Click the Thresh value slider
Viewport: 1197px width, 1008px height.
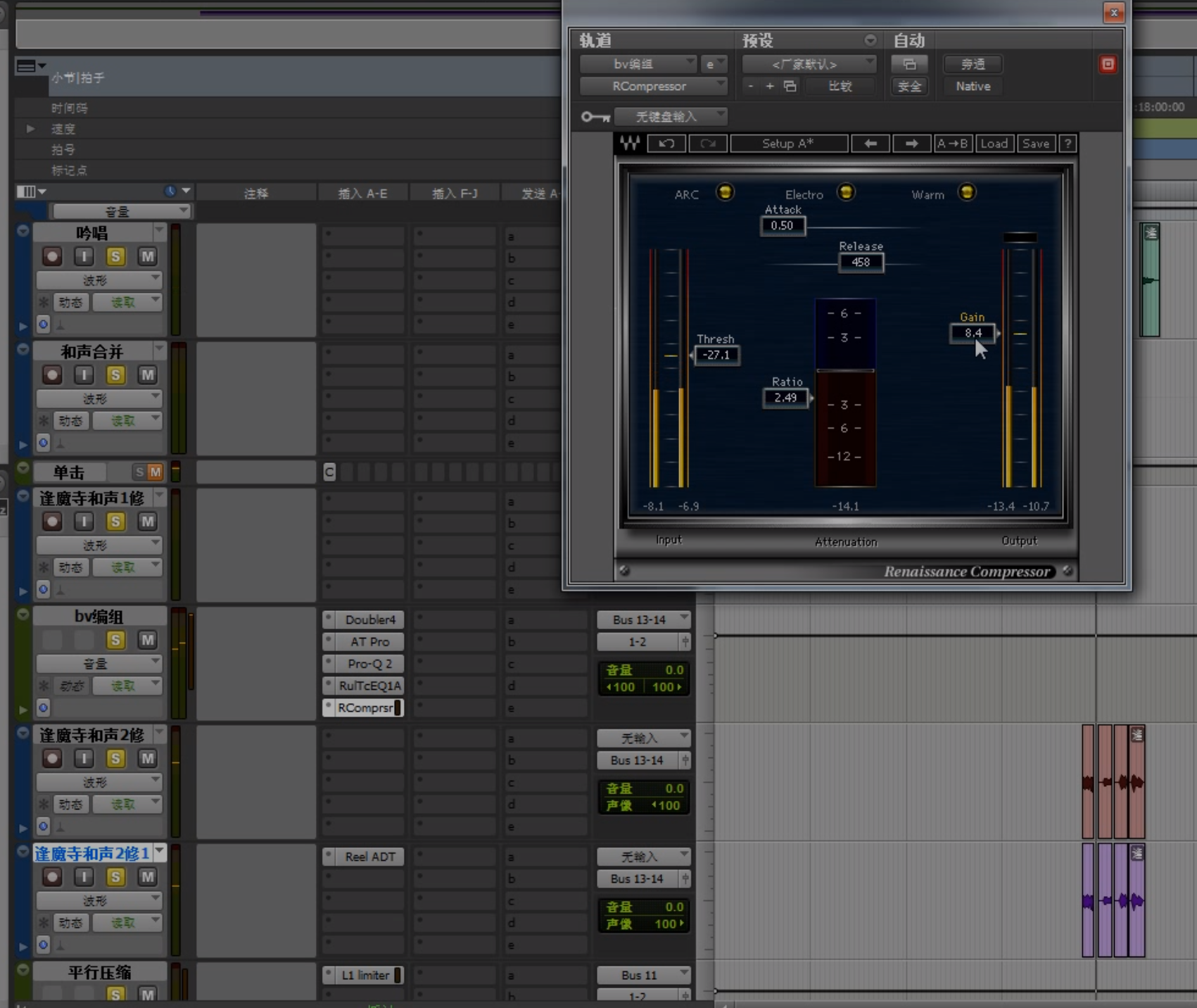716,355
